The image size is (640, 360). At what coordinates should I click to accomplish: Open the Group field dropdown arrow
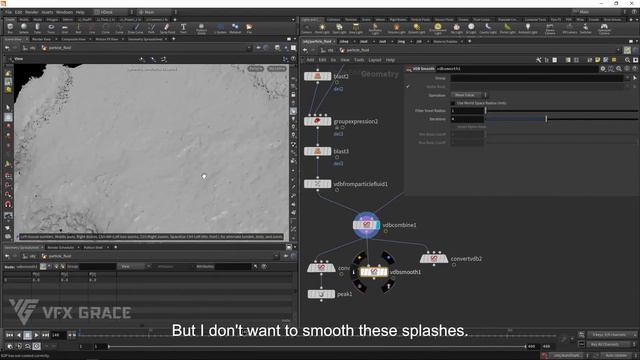coord(628,78)
